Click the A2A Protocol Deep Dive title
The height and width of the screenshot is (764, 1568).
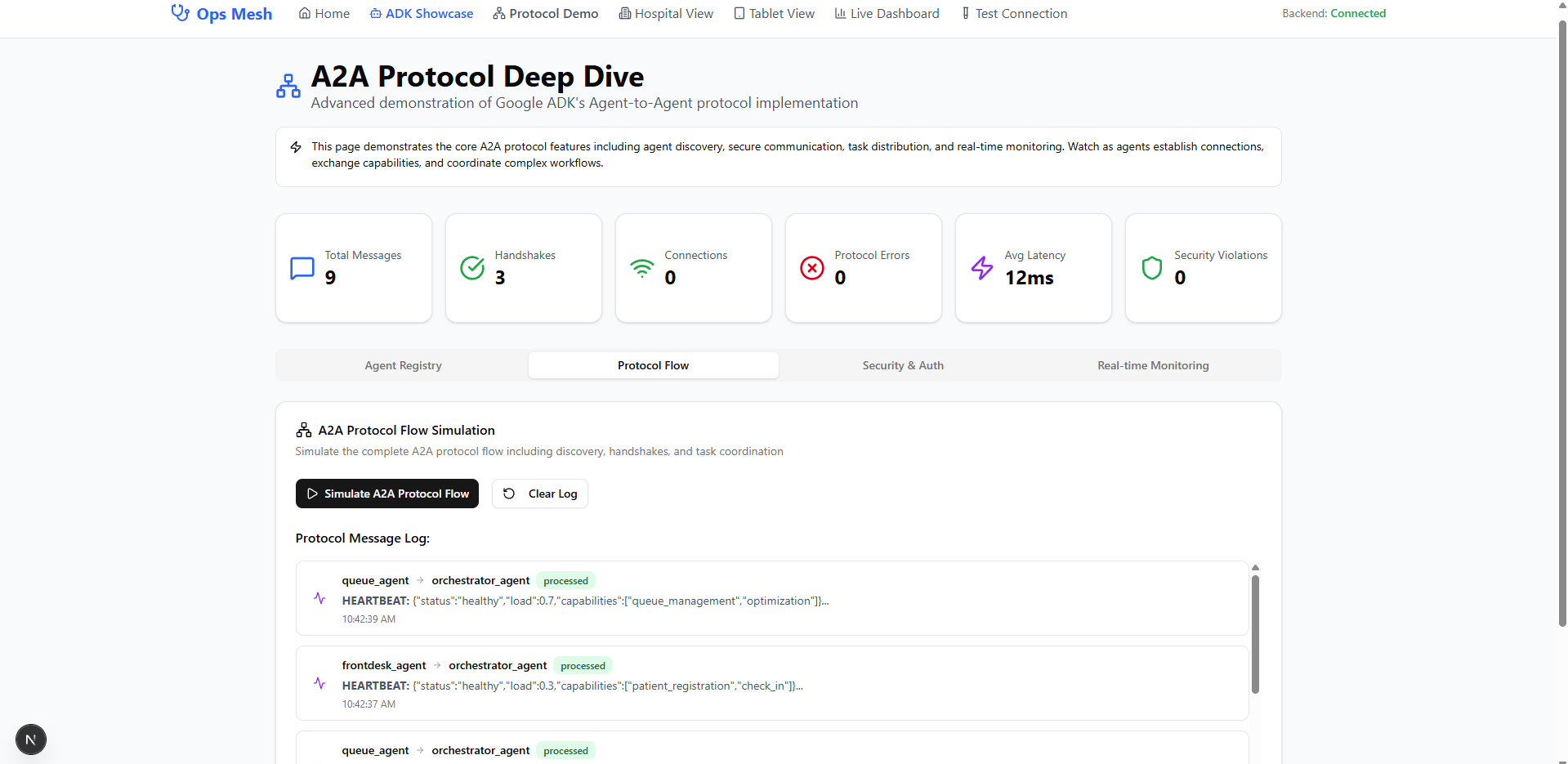point(478,76)
